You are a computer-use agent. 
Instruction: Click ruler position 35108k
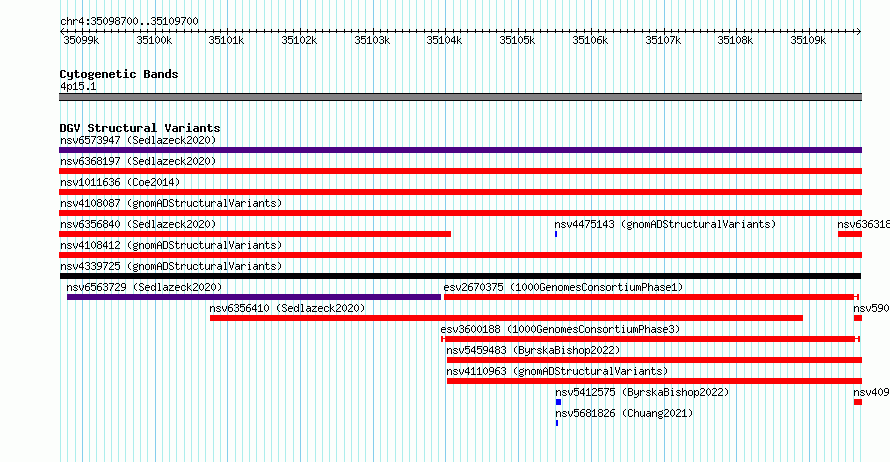(x=735, y=40)
